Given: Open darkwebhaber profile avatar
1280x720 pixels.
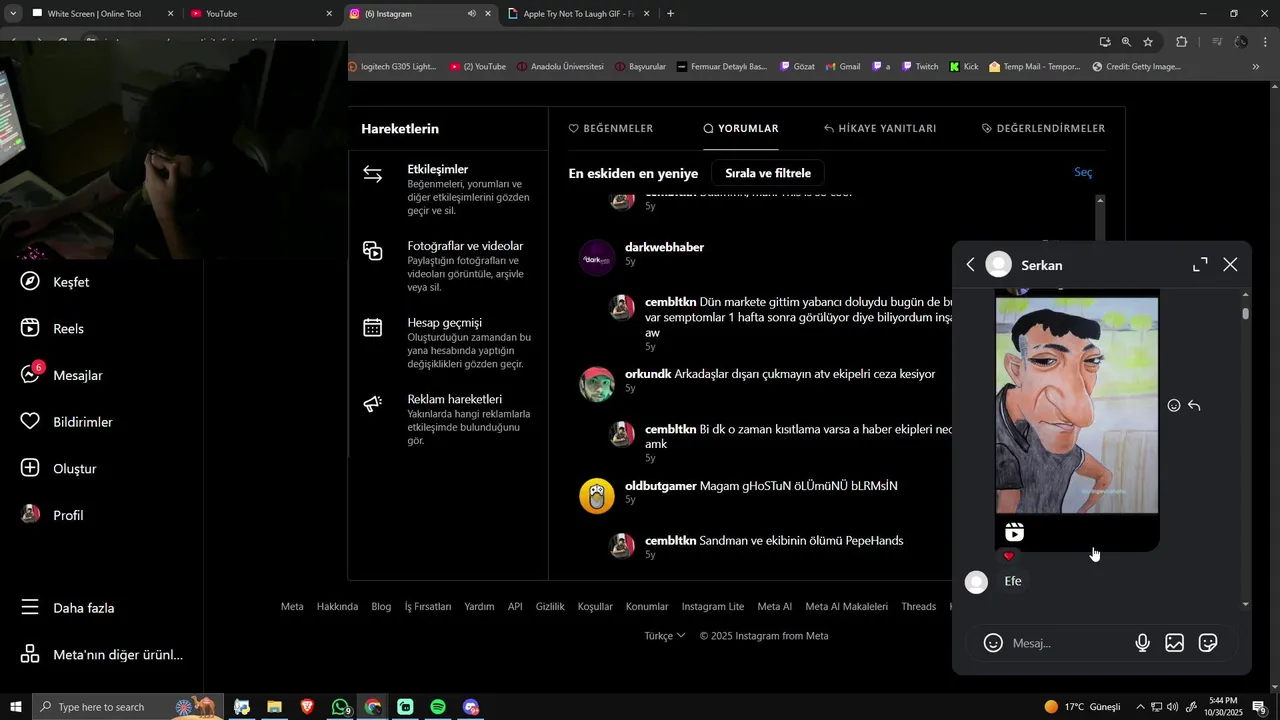Looking at the screenshot, I should coord(597,258).
